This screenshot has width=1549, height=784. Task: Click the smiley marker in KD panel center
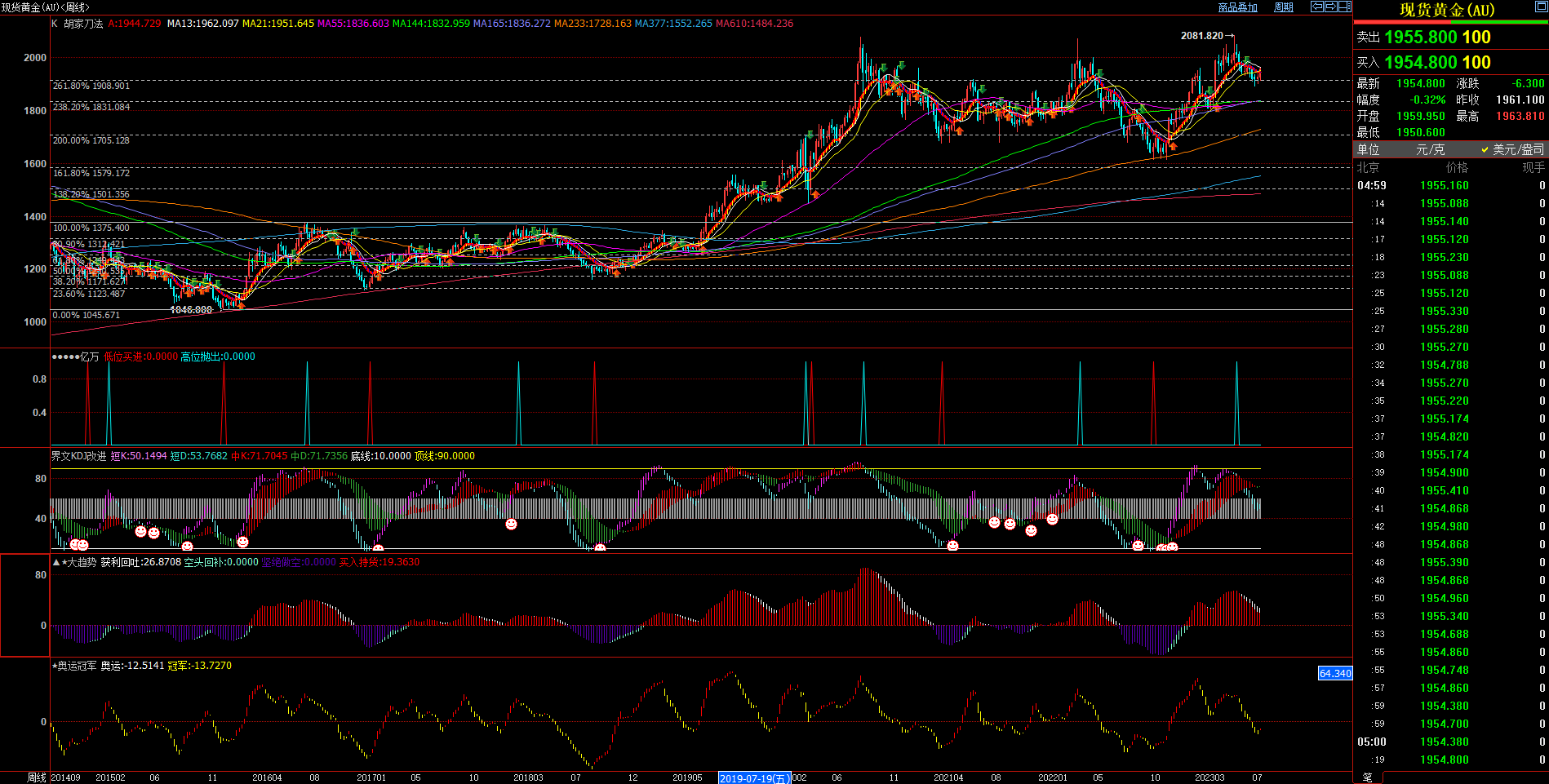coord(511,524)
